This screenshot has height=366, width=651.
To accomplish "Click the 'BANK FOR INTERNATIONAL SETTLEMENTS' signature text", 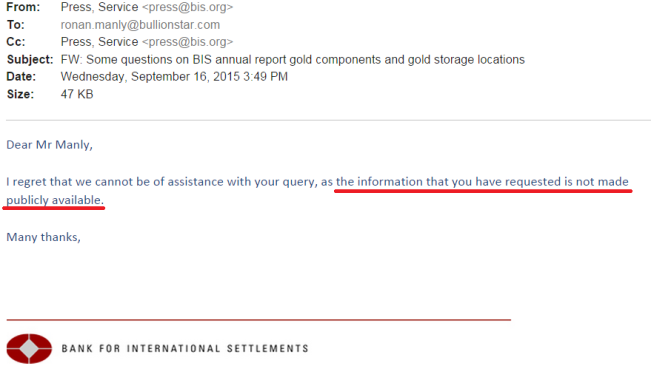I will click(185, 349).
